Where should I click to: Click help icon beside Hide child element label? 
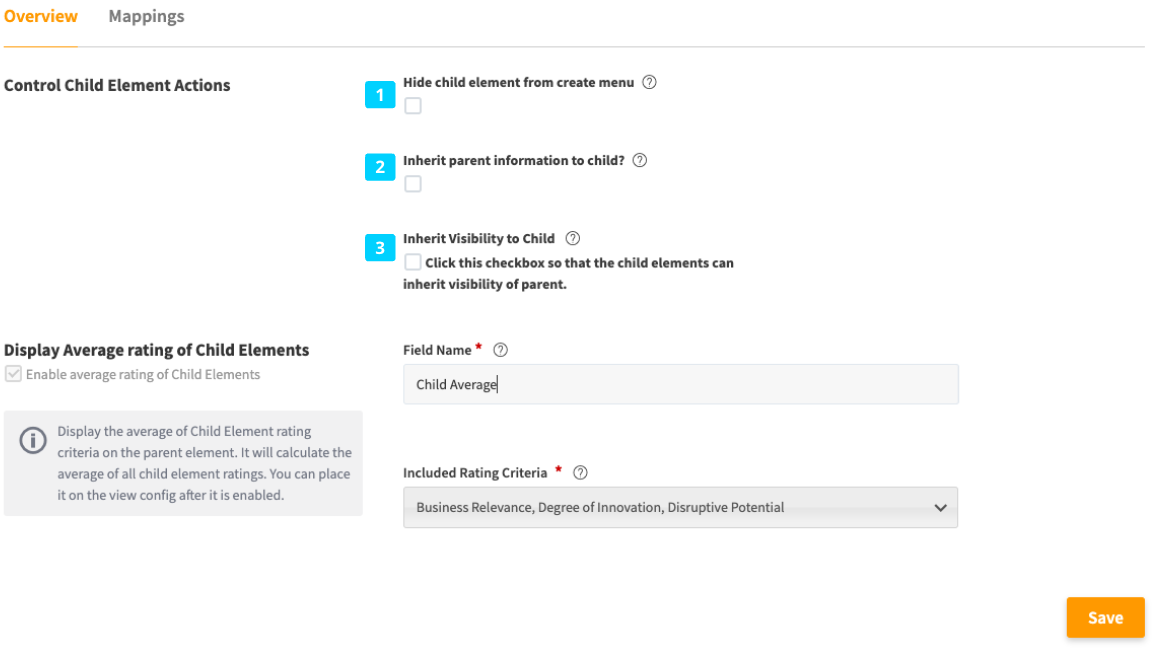pos(649,83)
